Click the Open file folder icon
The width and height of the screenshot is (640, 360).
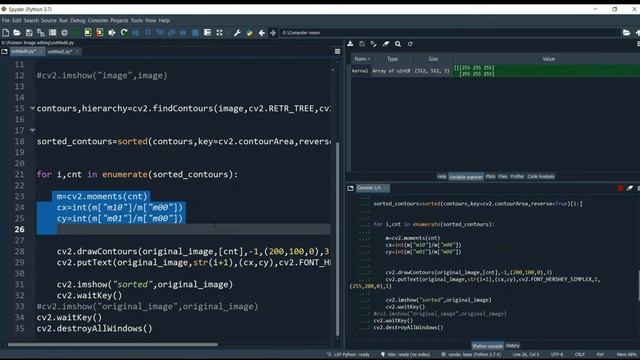coord(17,33)
